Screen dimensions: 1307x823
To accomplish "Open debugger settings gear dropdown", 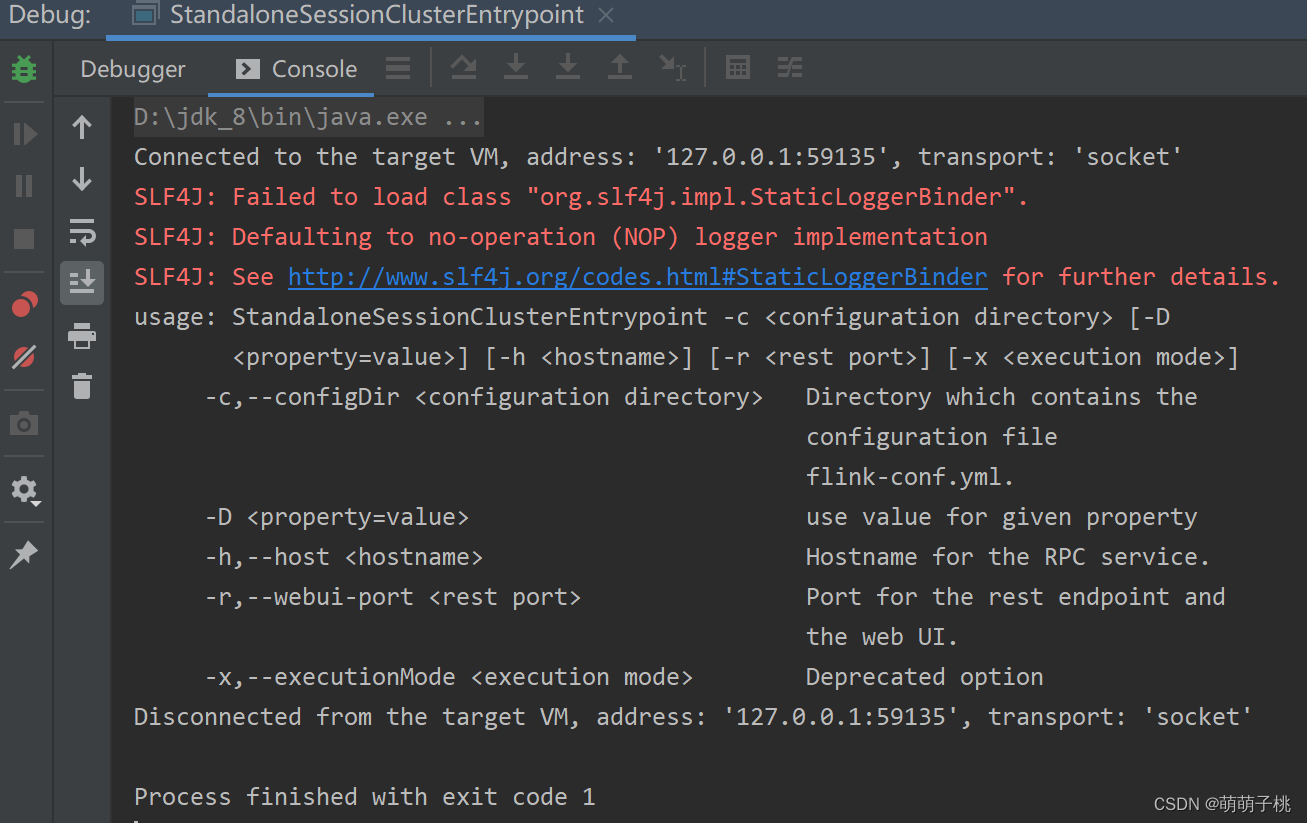I will pyautogui.click(x=24, y=490).
